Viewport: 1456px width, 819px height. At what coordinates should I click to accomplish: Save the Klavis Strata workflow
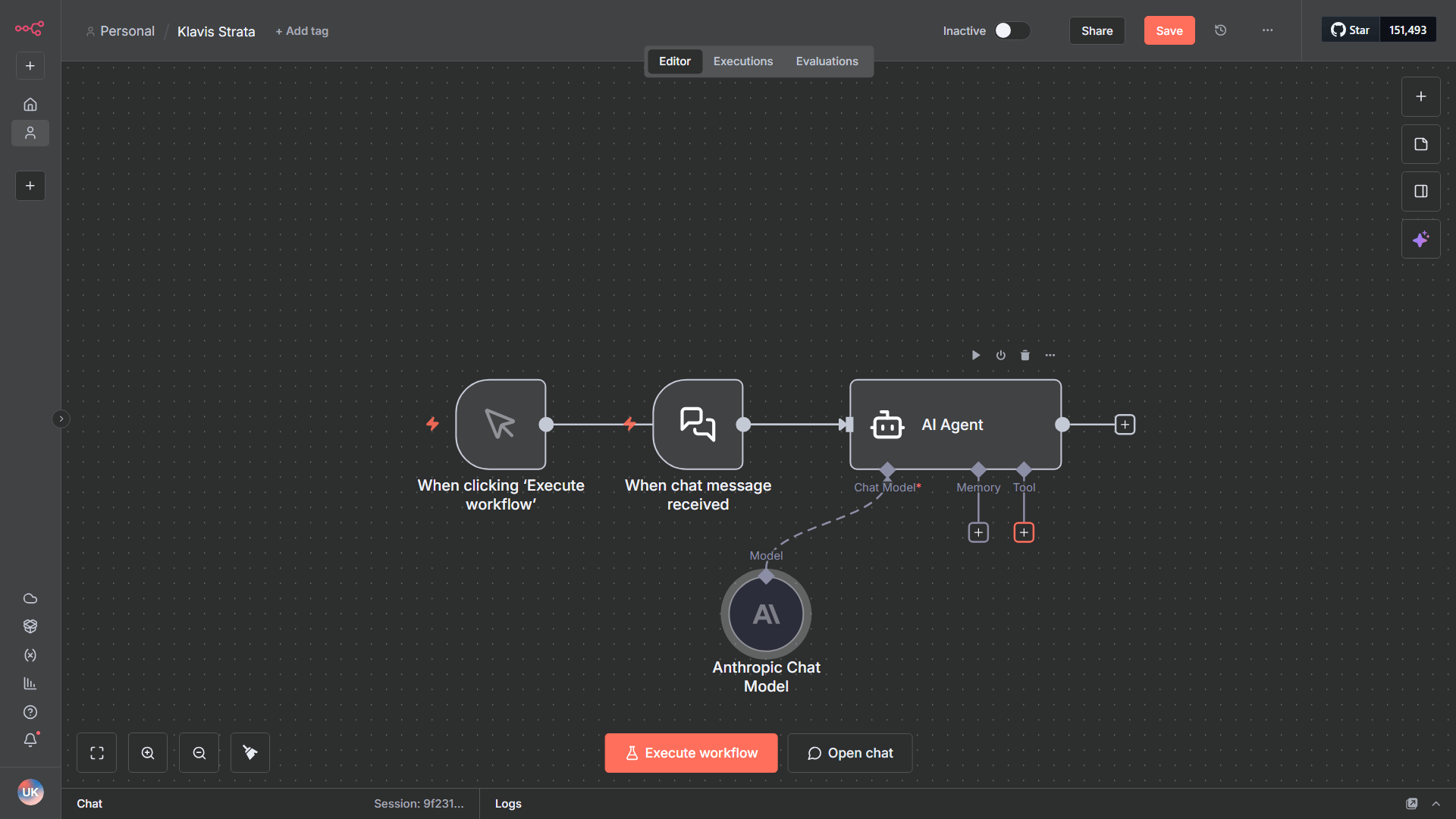[x=1169, y=30]
